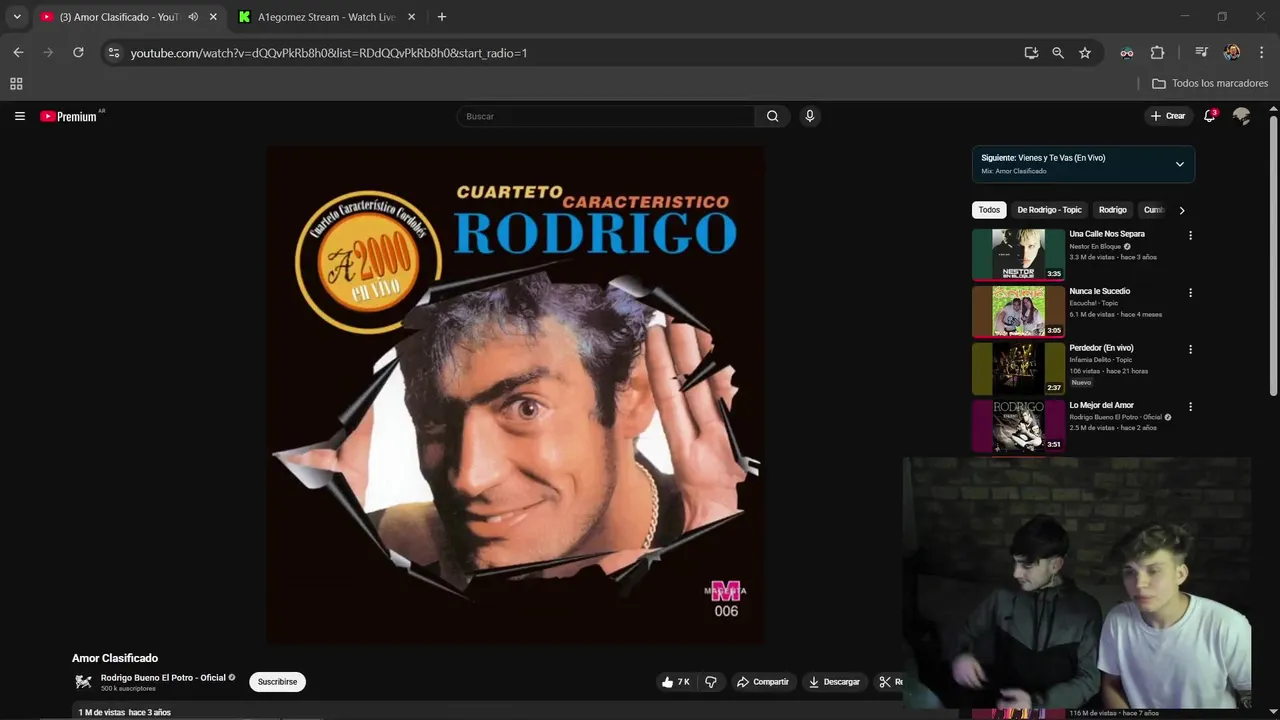This screenshot has height=720, width=1280.
Task: Click the Una Calle Nos Separa title
Action: 1107,234
